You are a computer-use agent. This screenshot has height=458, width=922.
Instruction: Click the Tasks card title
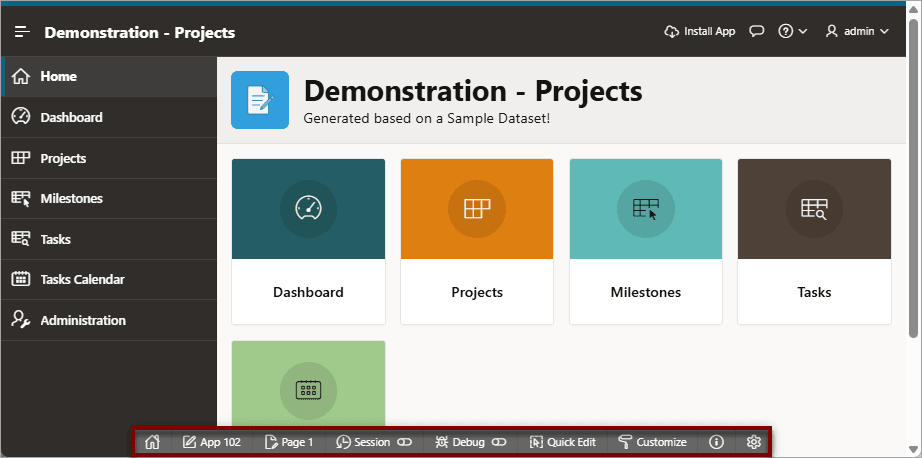(814, 292)
